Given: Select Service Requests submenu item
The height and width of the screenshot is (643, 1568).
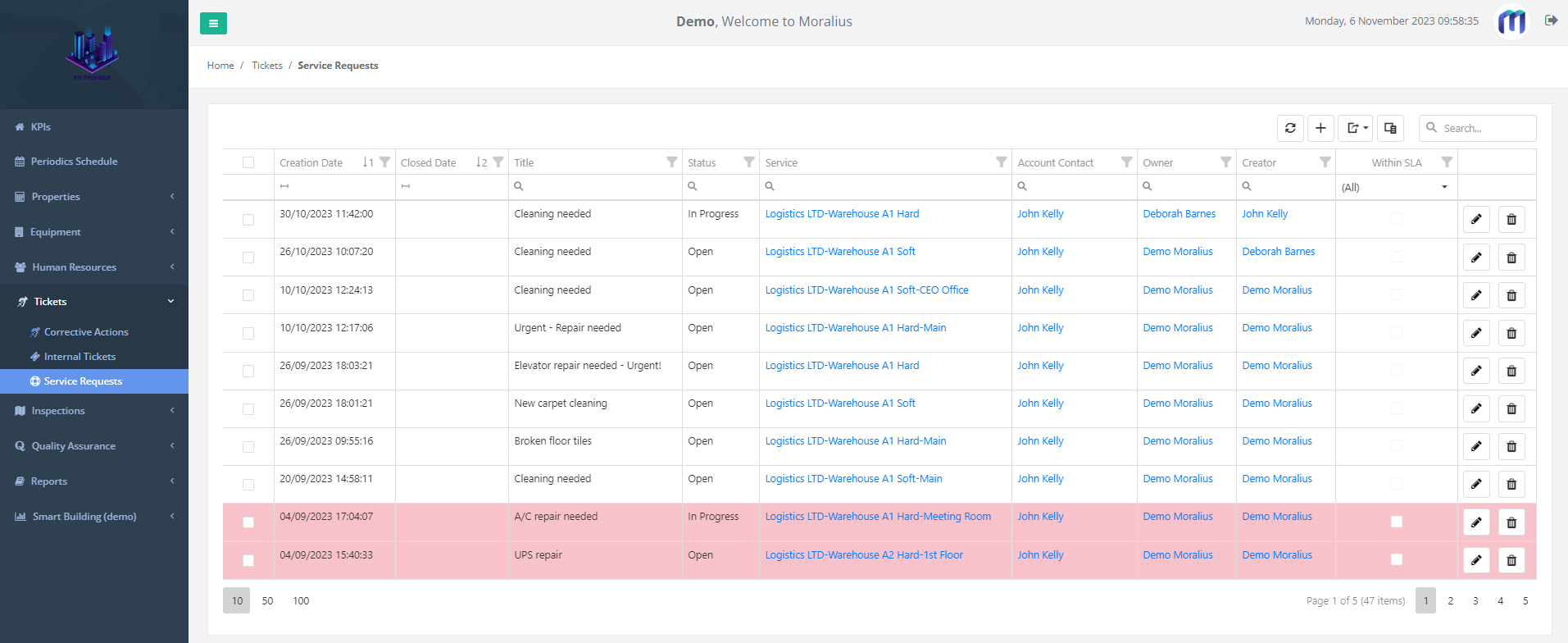Looking at the screenshot, I should click(x=94, y=381).
